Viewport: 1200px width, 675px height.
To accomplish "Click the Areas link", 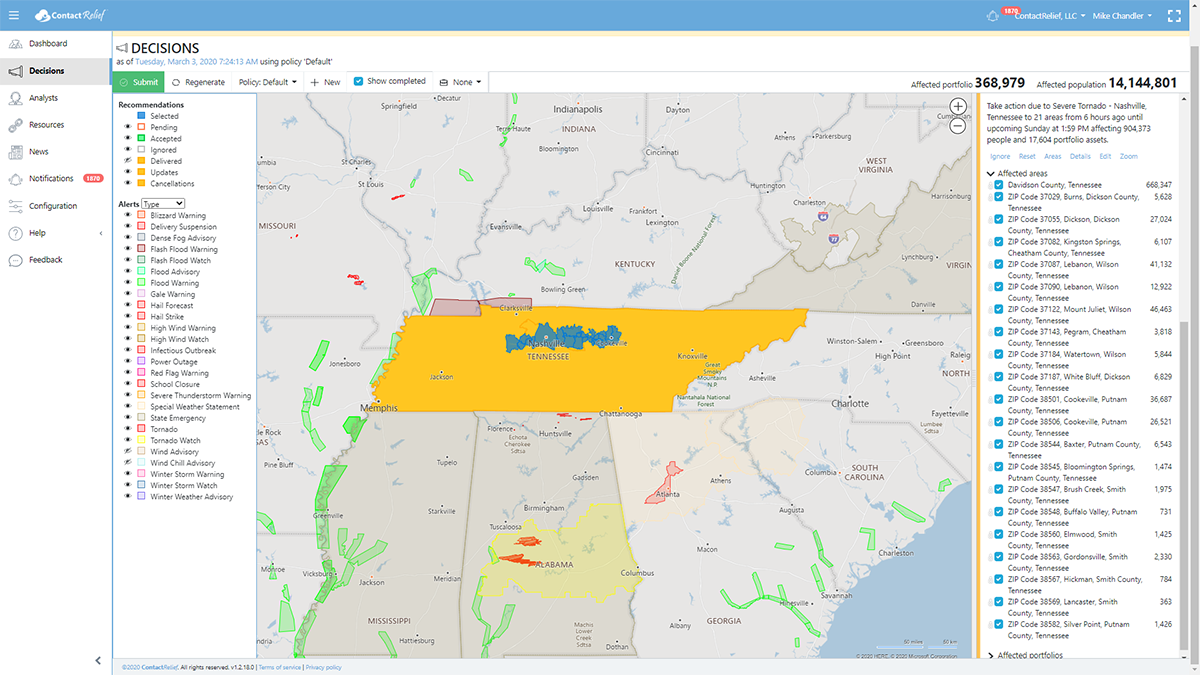I will (x=1053, y=157).
